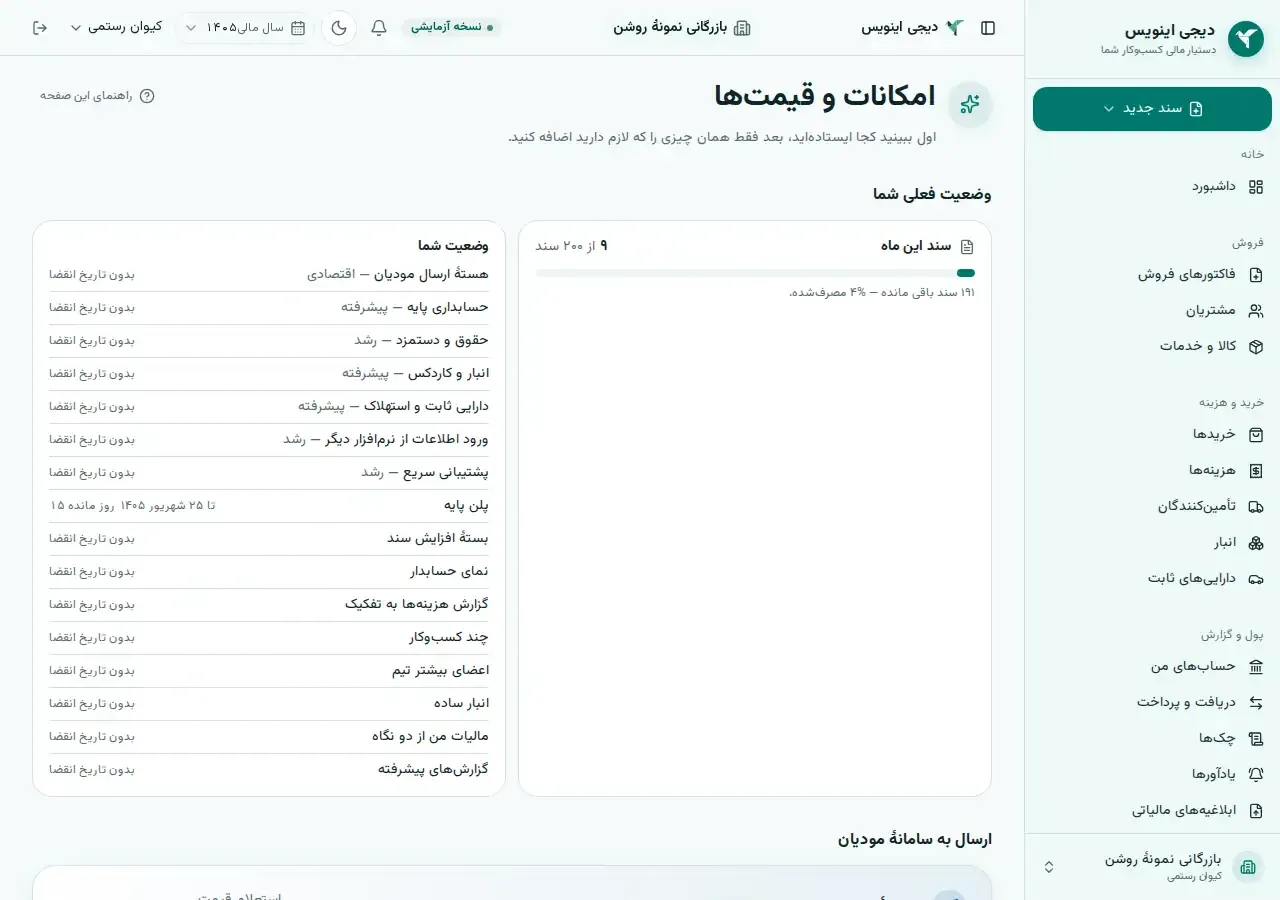Open راهنمای این صفحه help link
The width and height of the screenshot is (1280, 900).
98,96
